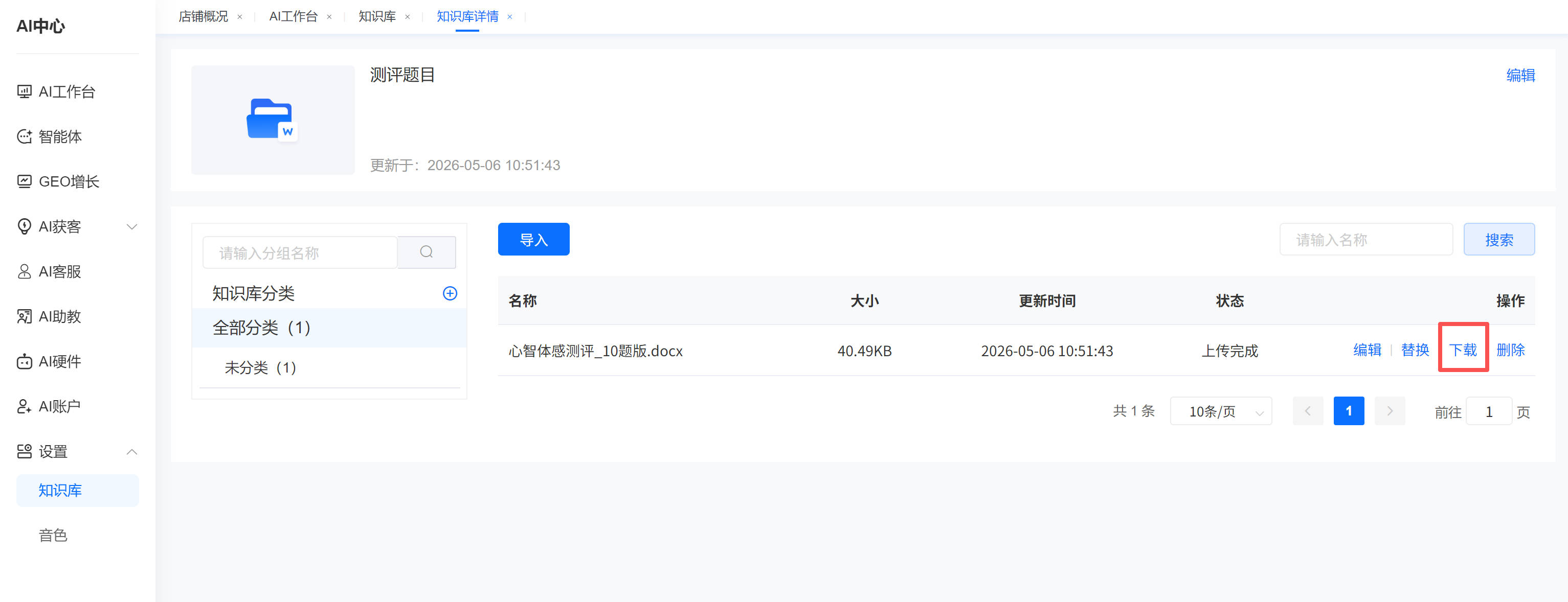Collapse the 设置 sidebar menu
The height and width of the screenshot is (602, 1568).
pyautogui.click(x=77, y=452)
